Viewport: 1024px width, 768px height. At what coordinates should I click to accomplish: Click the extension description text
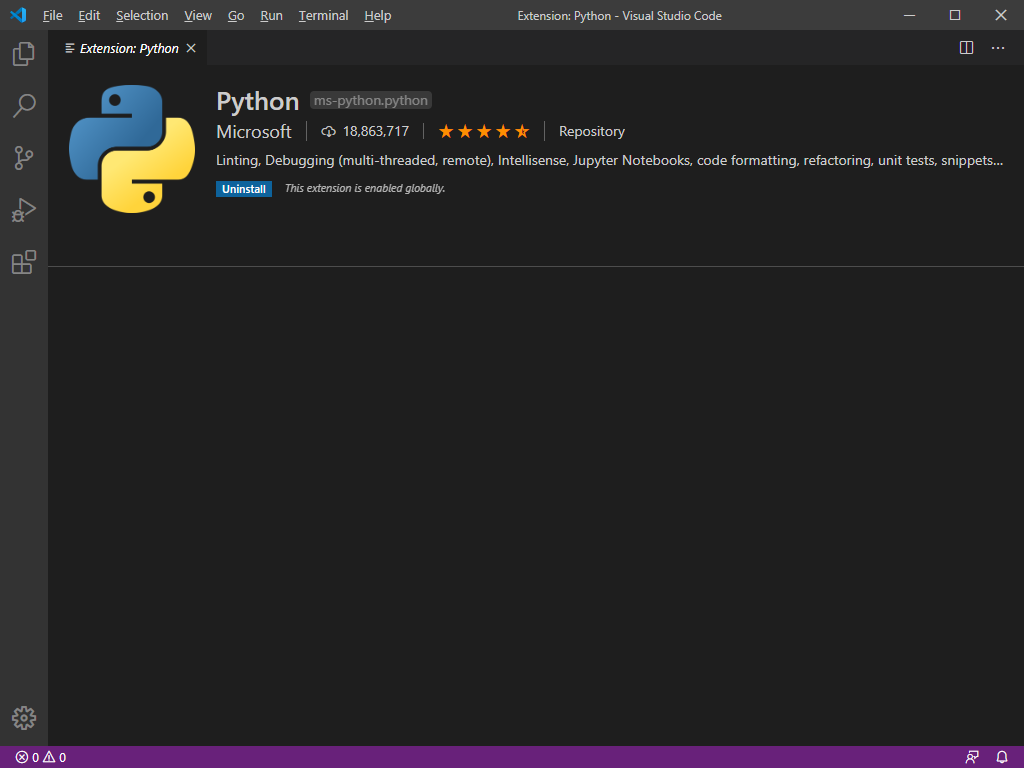coord(609,161)
